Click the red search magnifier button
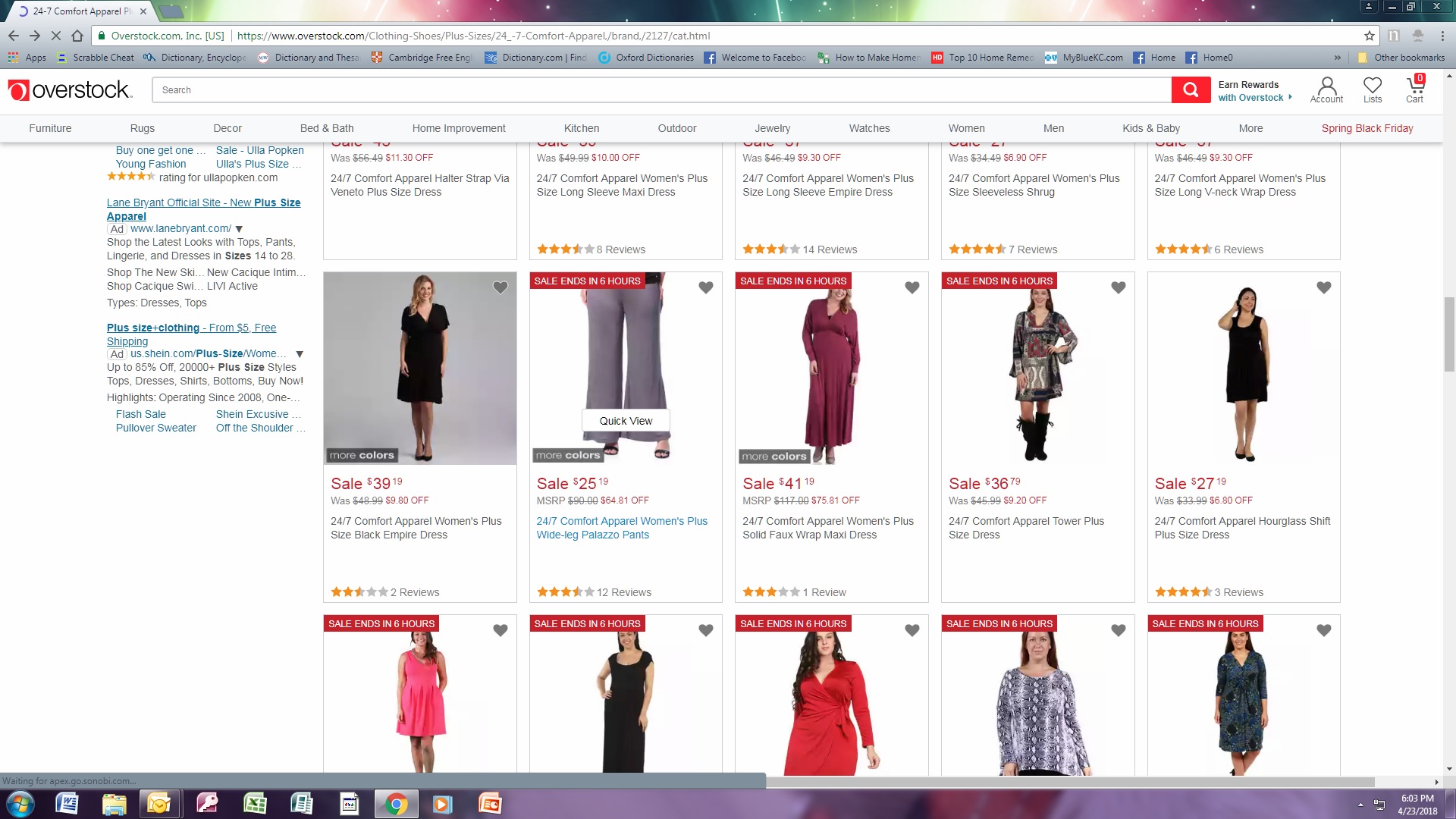This screenshot has width=1456, height=819. click(x=1191, y=89)
